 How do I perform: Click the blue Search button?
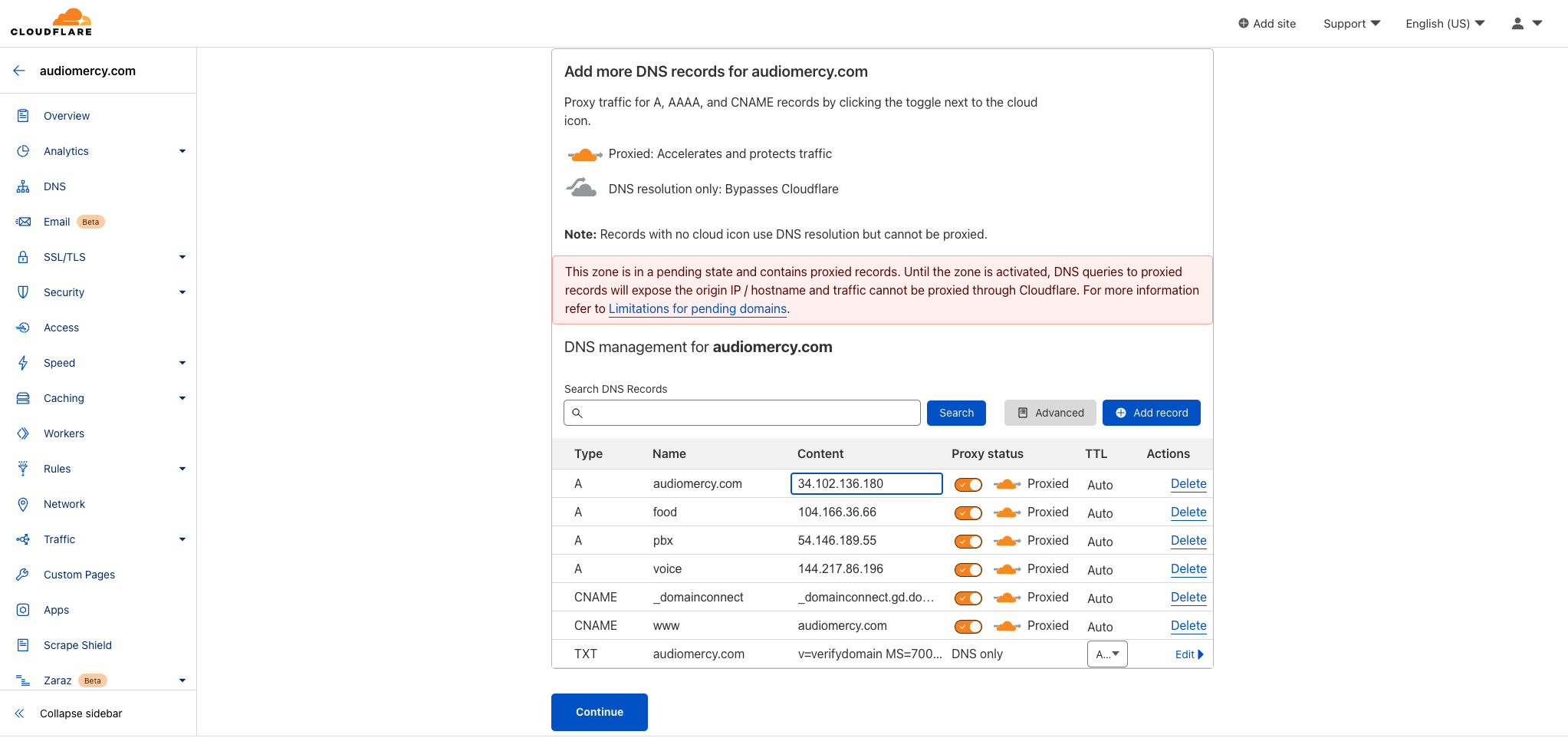[956, 413]
